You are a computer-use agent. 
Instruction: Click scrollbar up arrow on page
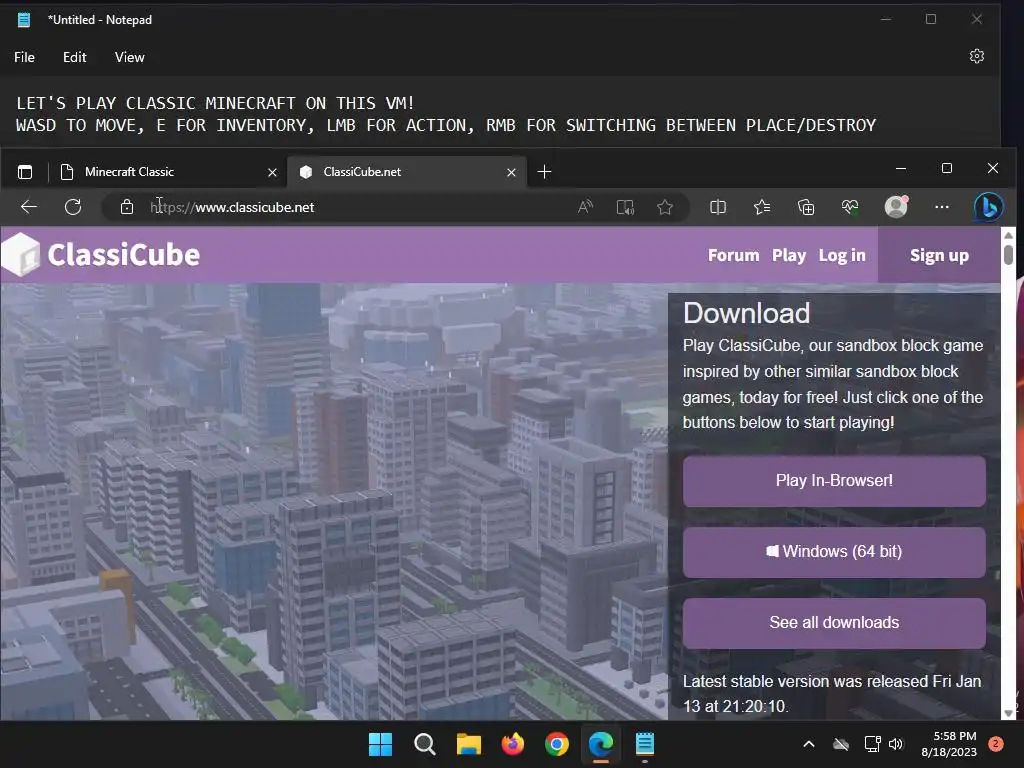coord(1008,235)
